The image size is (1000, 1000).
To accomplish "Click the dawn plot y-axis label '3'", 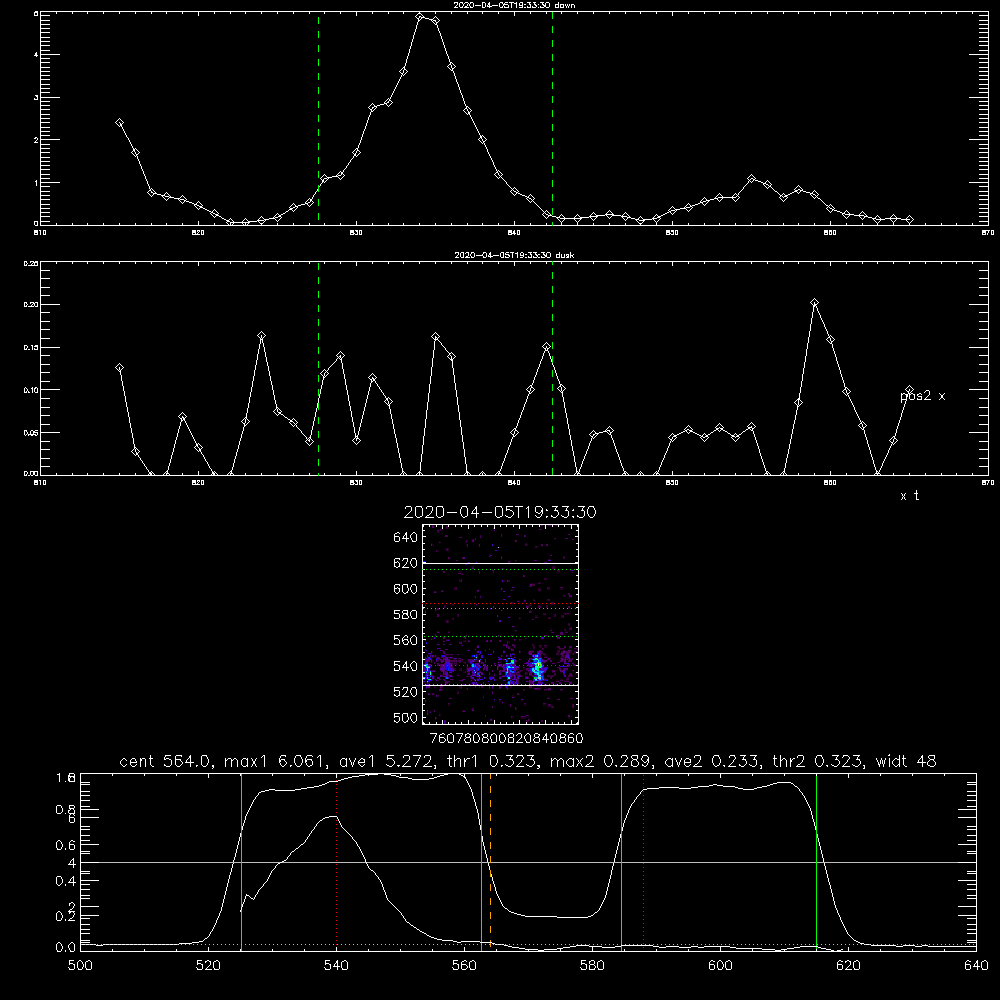I will coord(36,98).
